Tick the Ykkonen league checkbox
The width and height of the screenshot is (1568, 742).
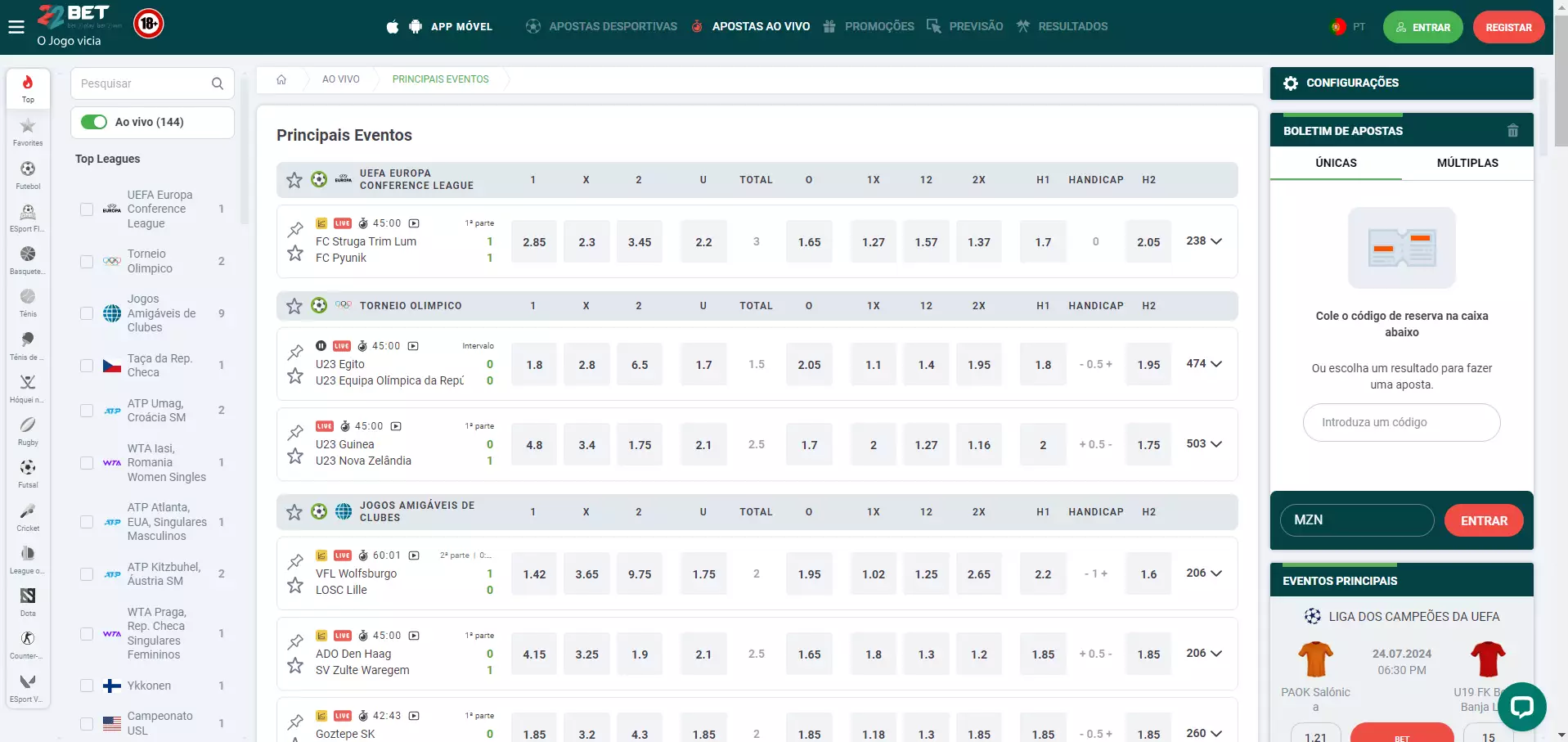[87, 686]
